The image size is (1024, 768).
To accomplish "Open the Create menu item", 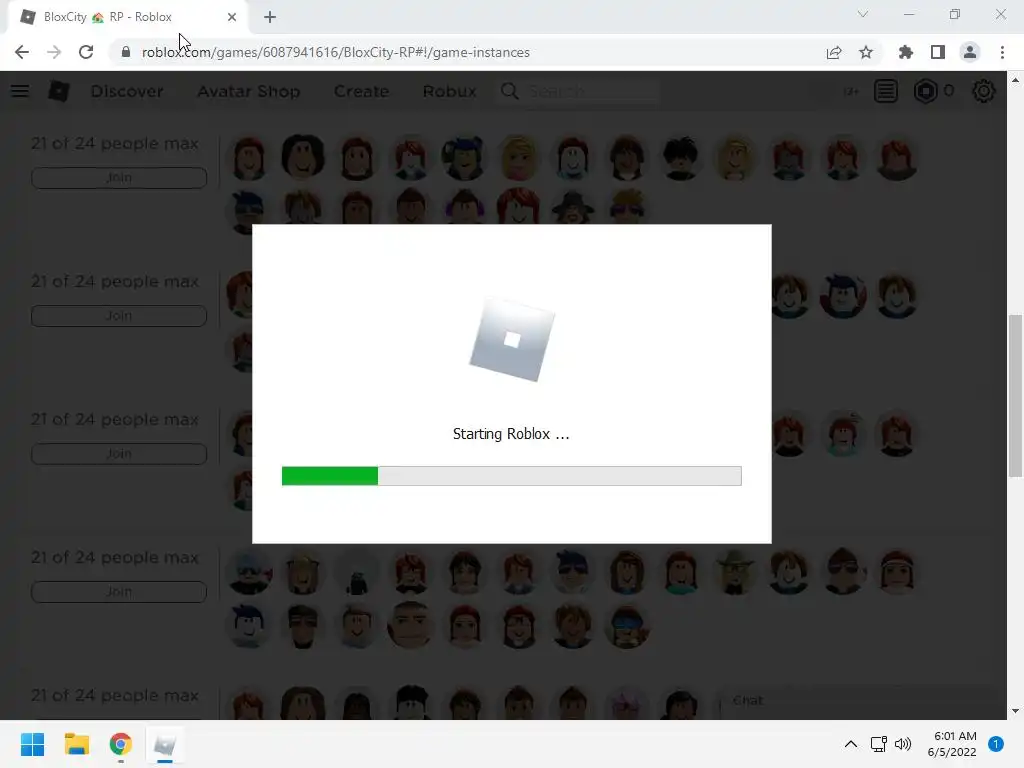I will (361, 91).
